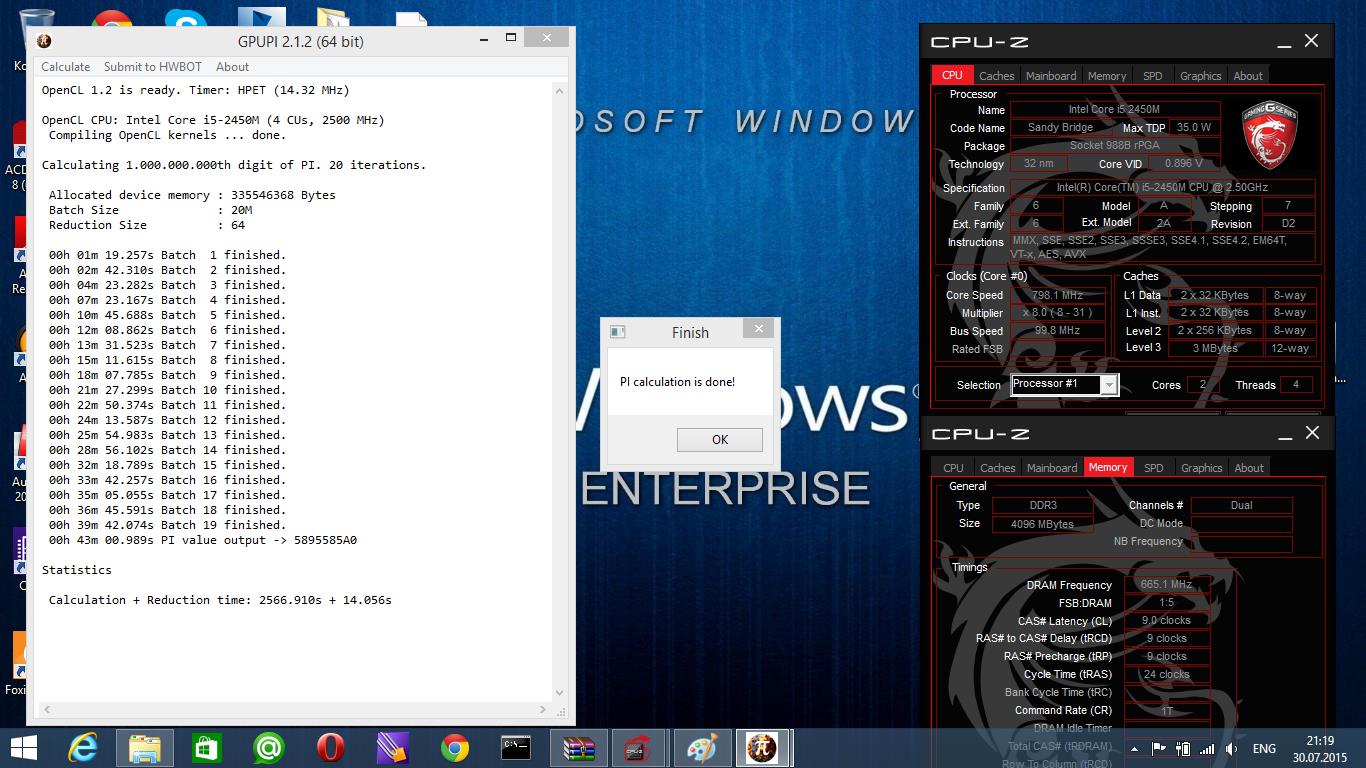
Task: Click the 'Sandy Bridge' code name value
Action: [1060, 128]
